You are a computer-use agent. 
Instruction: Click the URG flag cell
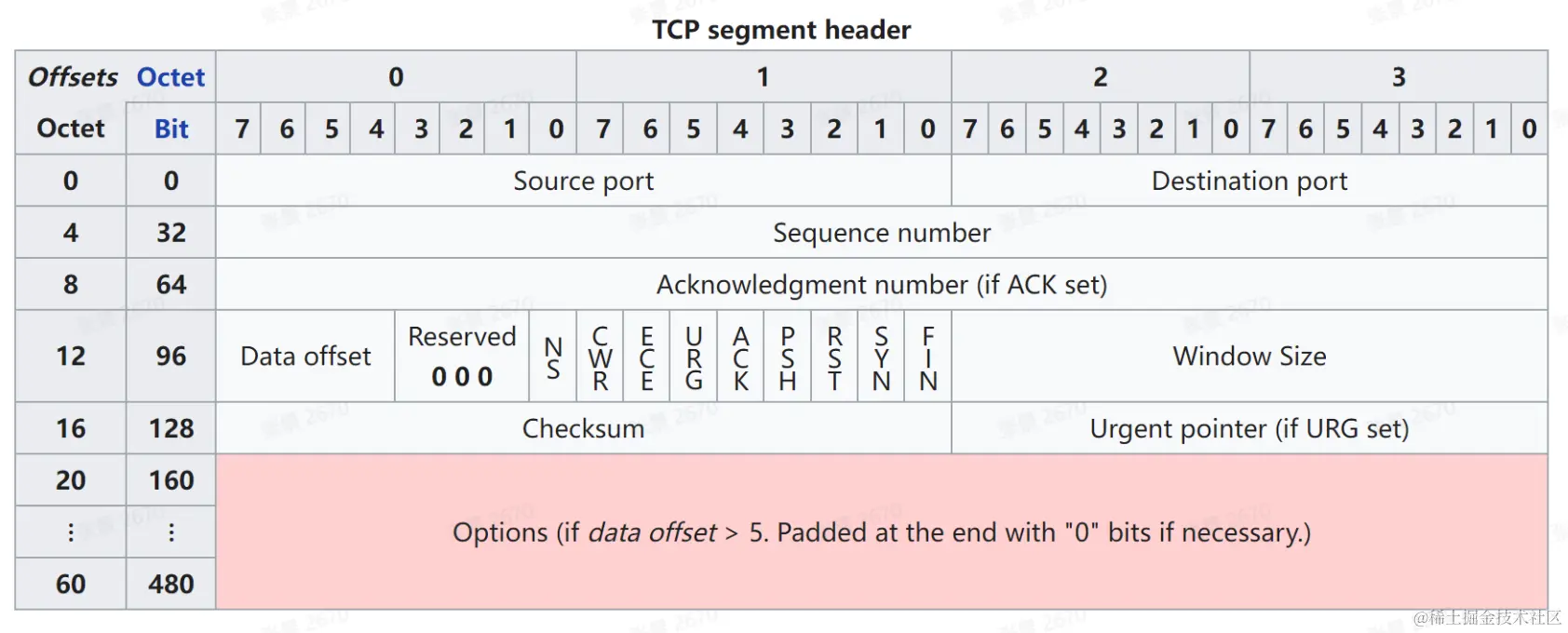point(694,357)
